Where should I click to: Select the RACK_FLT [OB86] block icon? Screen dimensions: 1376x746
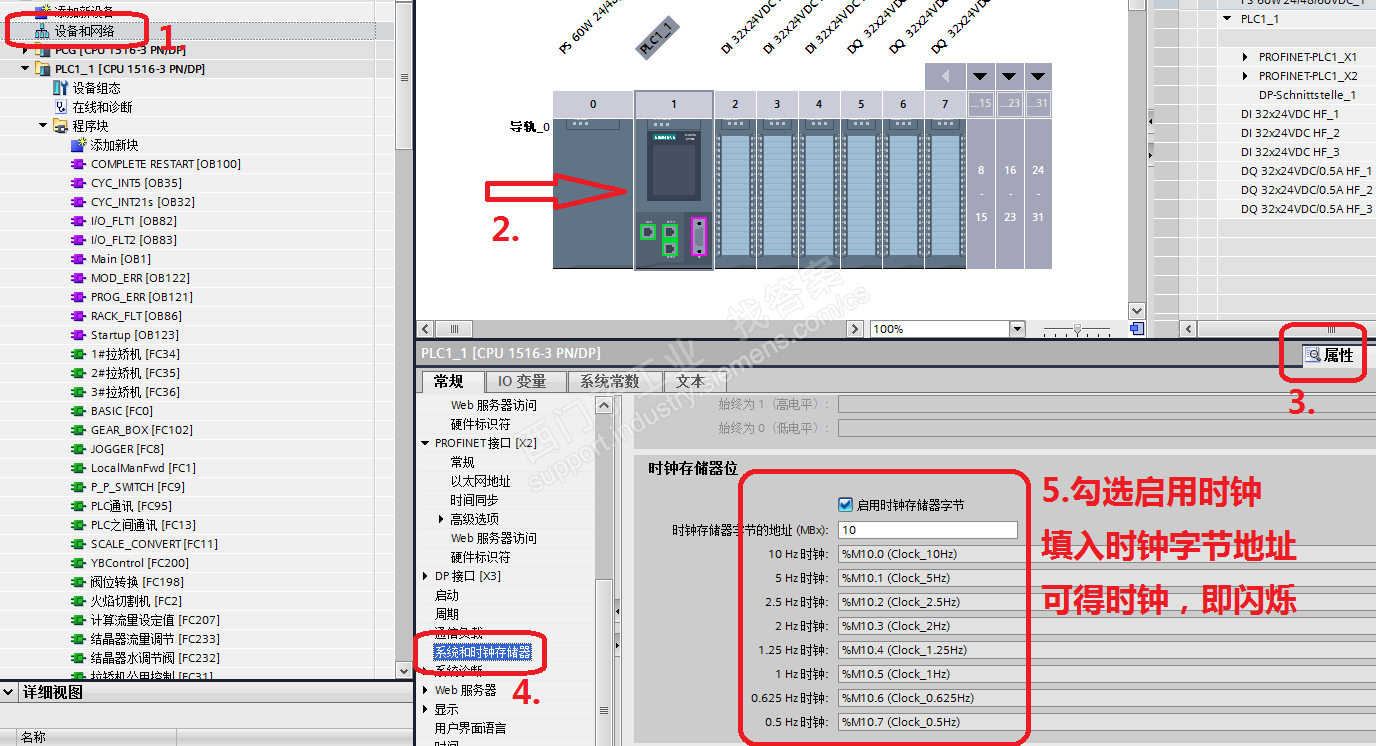click(x=78, y=316)
